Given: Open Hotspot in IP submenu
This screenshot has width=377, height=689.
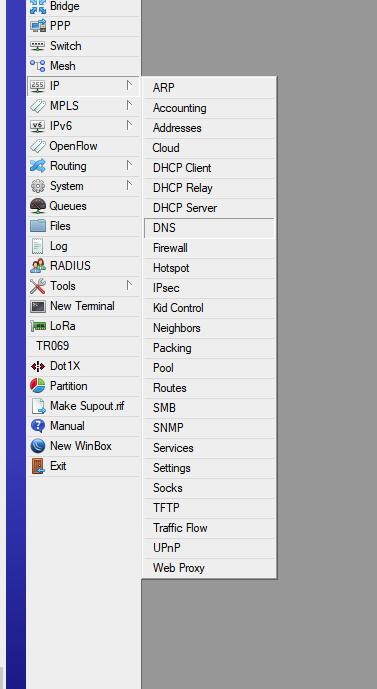Looking at the screenshot, I should (x=209, y=268).
